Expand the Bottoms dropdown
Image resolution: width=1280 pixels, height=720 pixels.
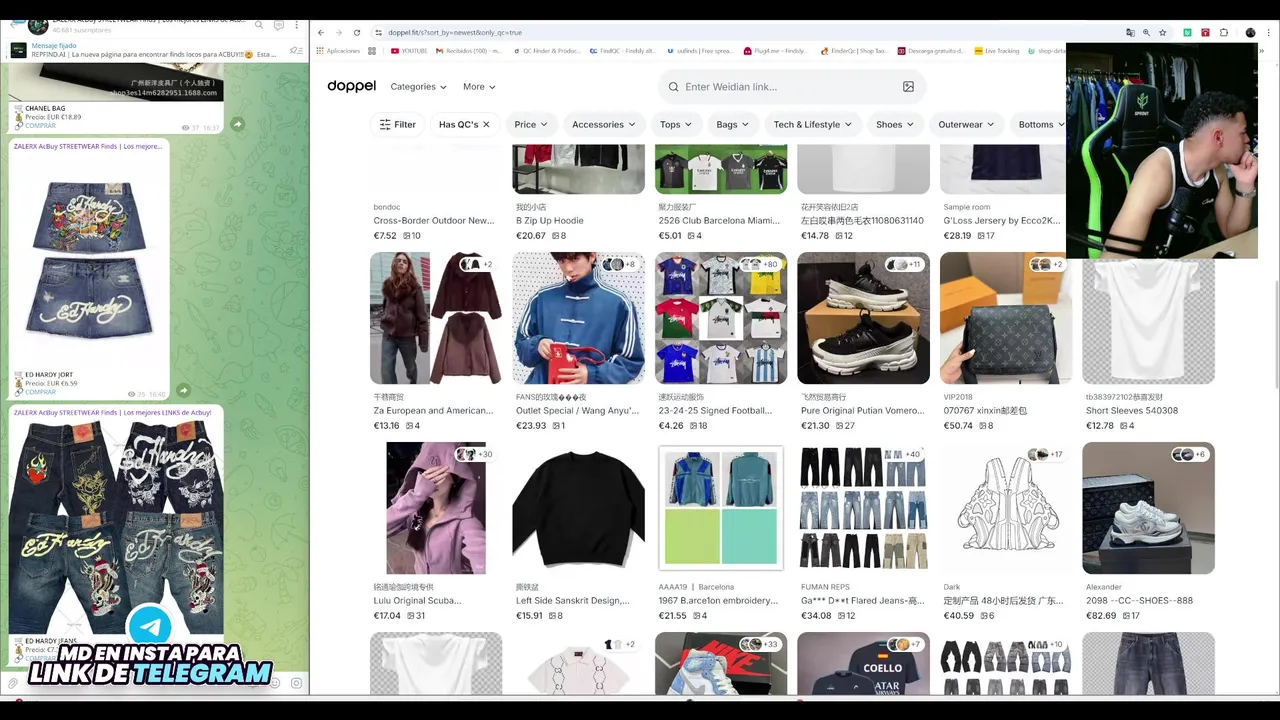coord(1040,125)
